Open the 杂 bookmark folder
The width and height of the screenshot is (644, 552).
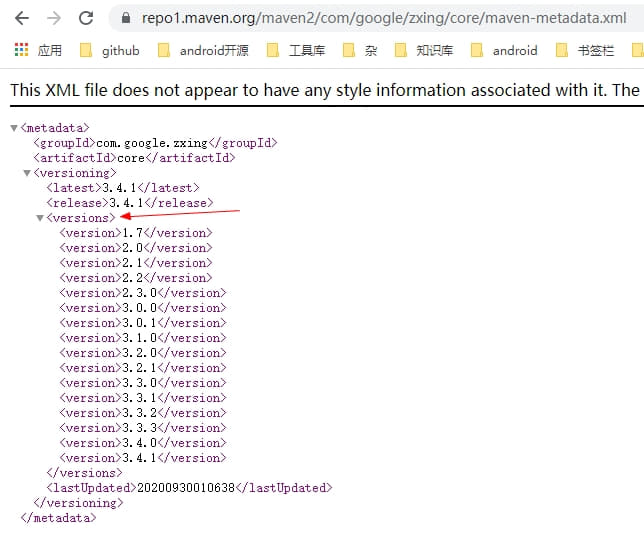[x=360, y=51]
